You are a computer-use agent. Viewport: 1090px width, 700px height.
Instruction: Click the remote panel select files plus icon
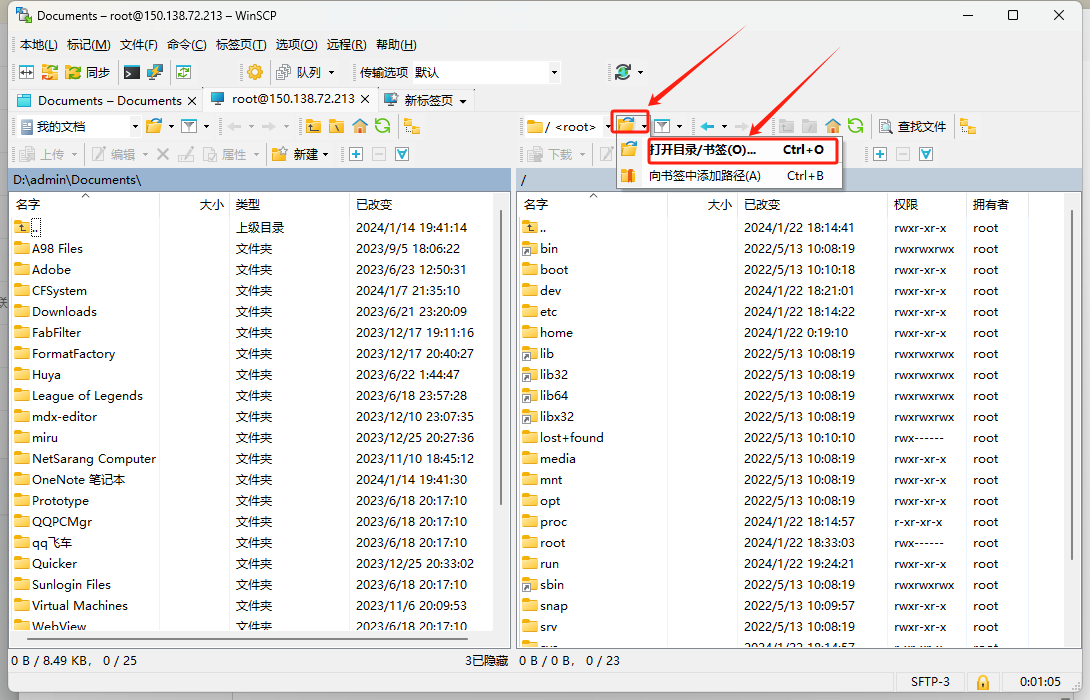pos(880,154)
